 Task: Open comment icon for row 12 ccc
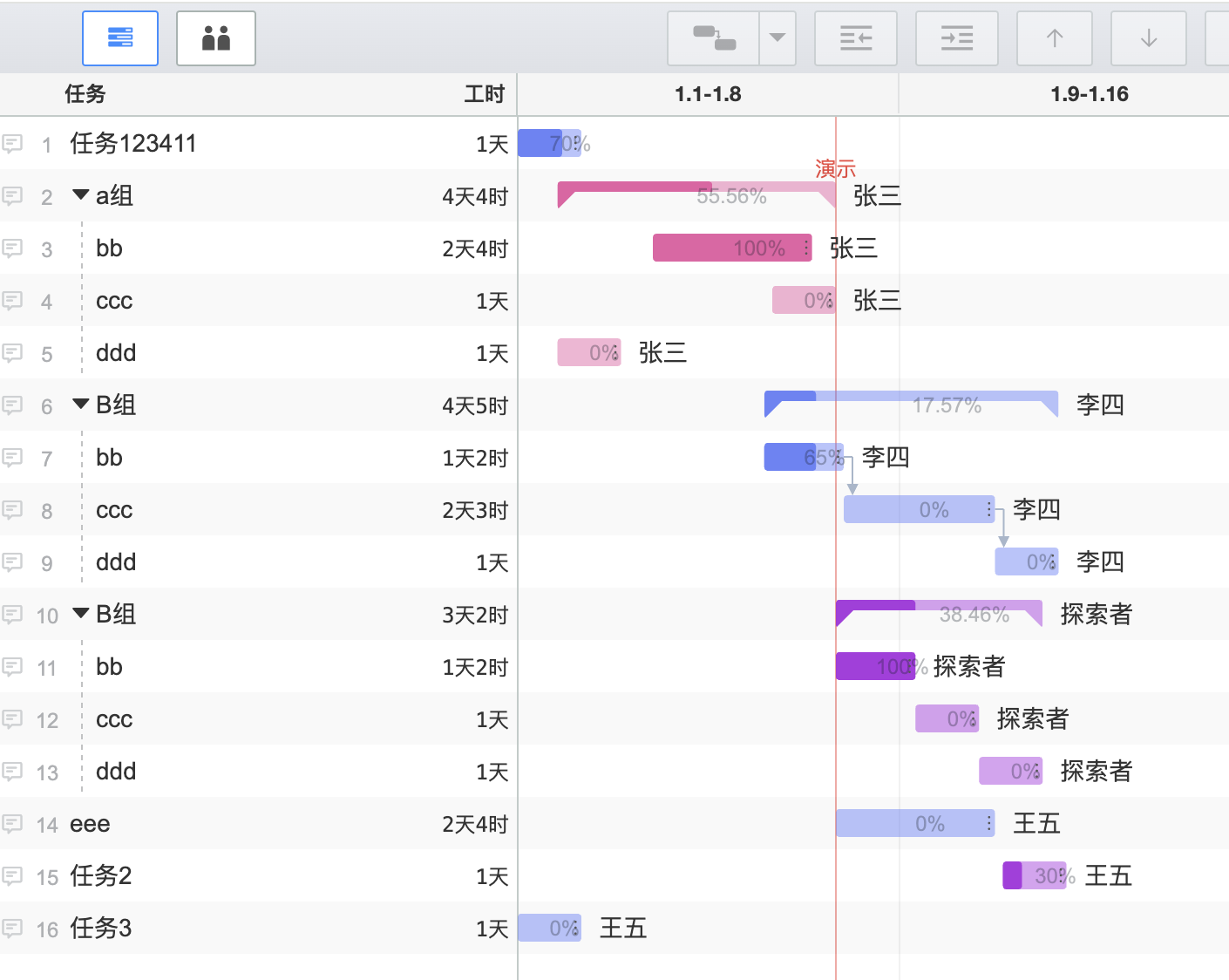[12, 718]
